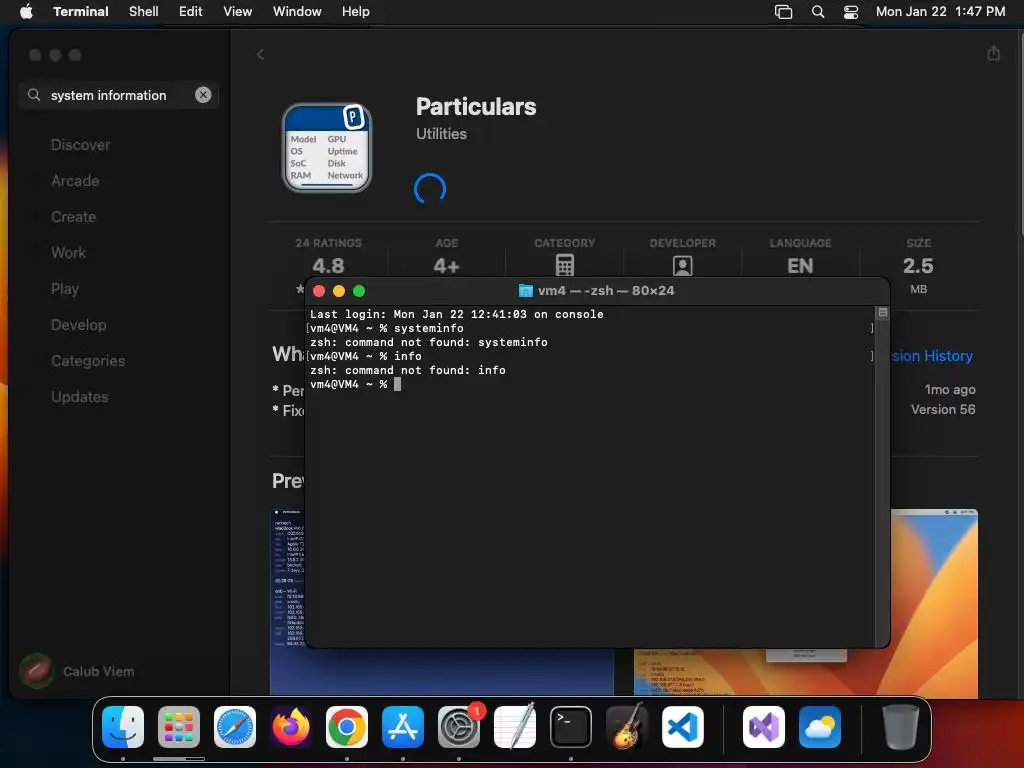Viewport: 1024px width, 768px height.
Task: Open the Calub Viem account profile
Action: [77, 671]
